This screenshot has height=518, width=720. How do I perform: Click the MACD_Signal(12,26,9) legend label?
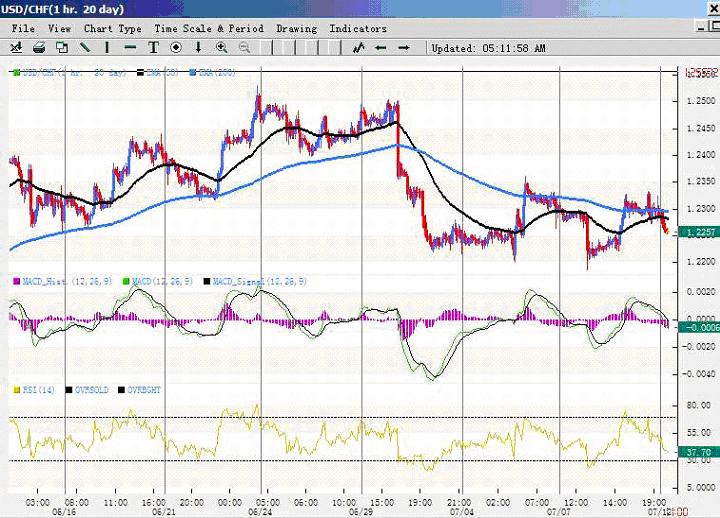click(237, 283)
